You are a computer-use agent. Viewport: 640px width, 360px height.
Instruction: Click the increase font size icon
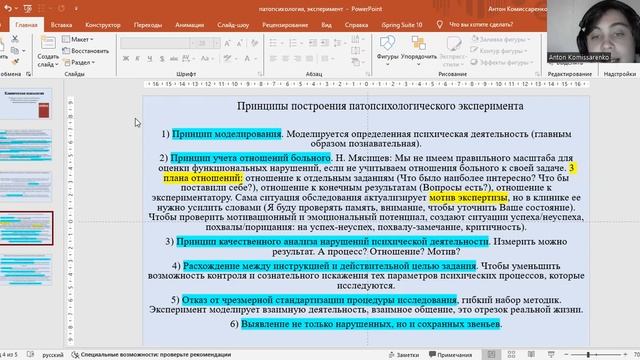tap(227, 43)
